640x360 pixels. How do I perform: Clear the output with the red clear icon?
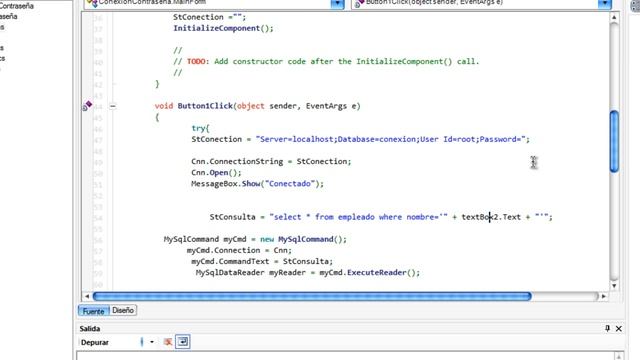pyautogui.click(x=167, y=342)
